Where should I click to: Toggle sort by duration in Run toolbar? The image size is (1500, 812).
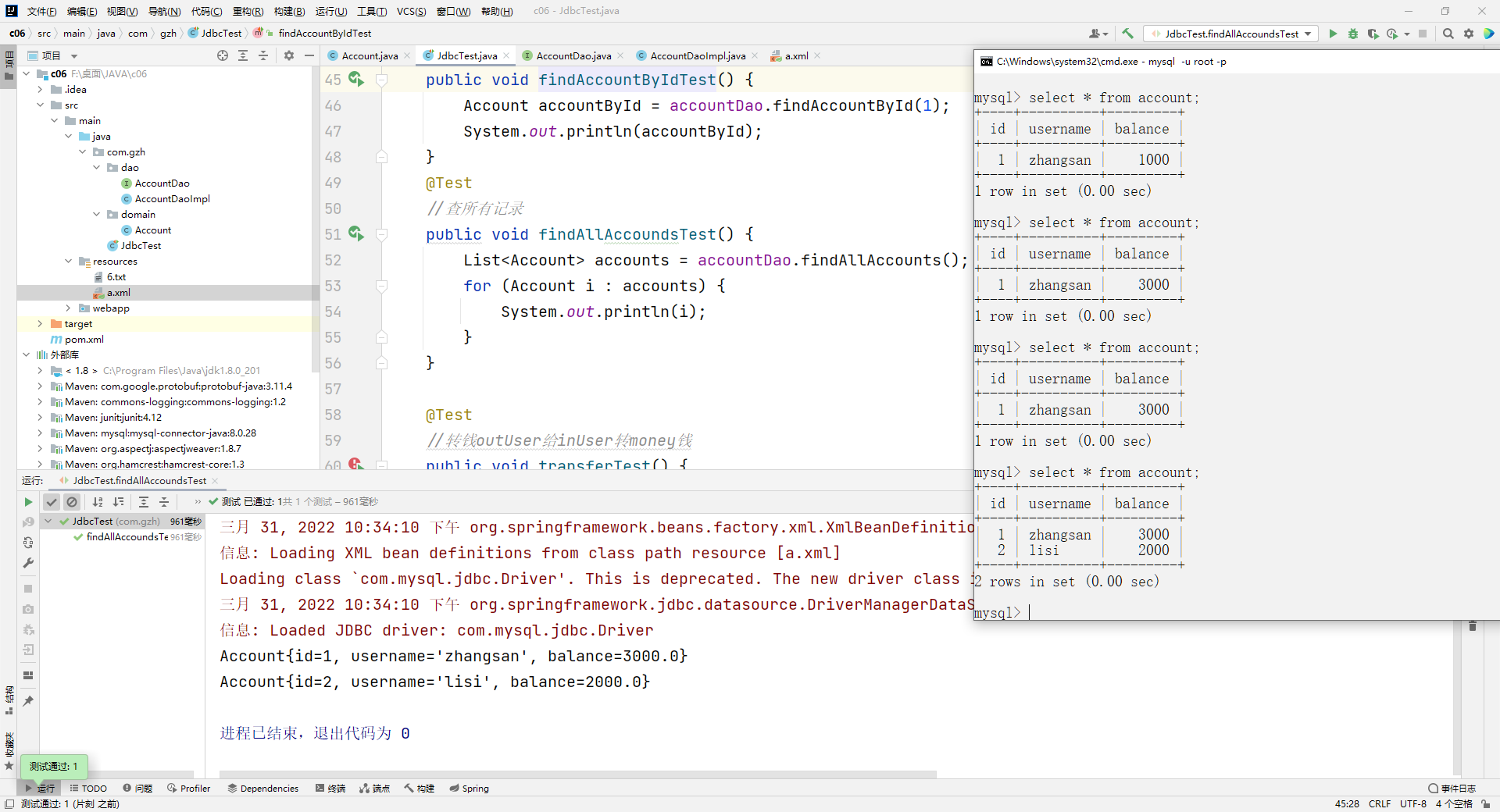pyautogui.click(x=118, y=502)
